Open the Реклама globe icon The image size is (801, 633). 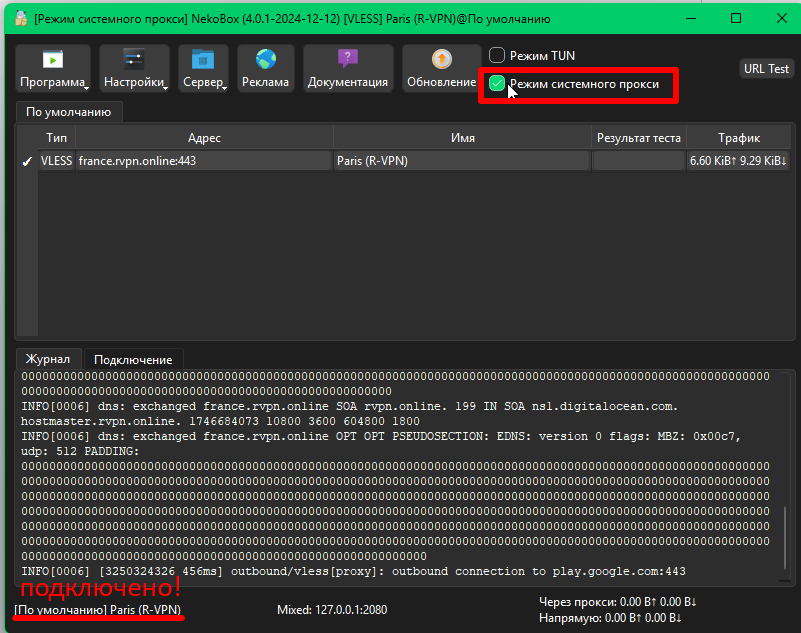[265, 60]
